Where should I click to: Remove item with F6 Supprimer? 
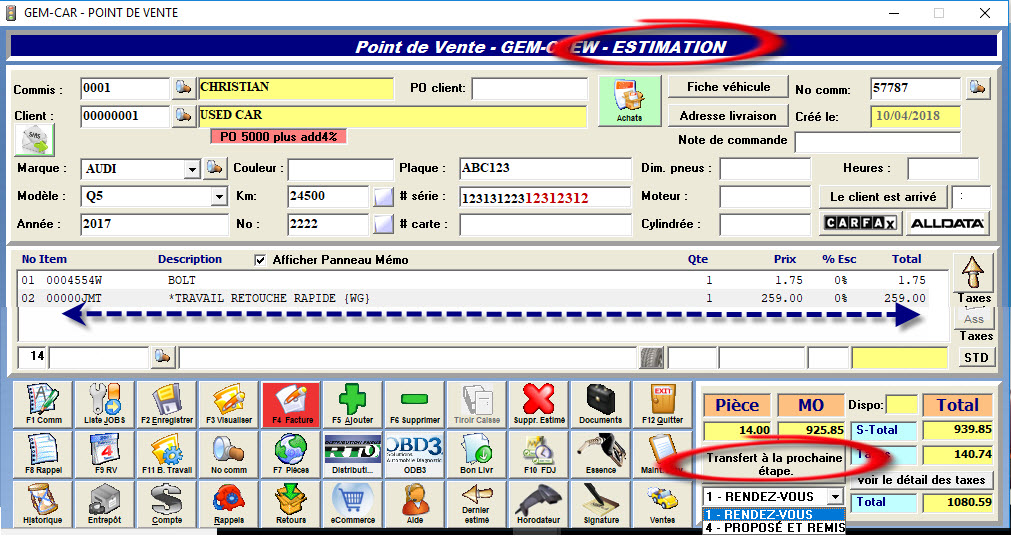click(414, 404)
